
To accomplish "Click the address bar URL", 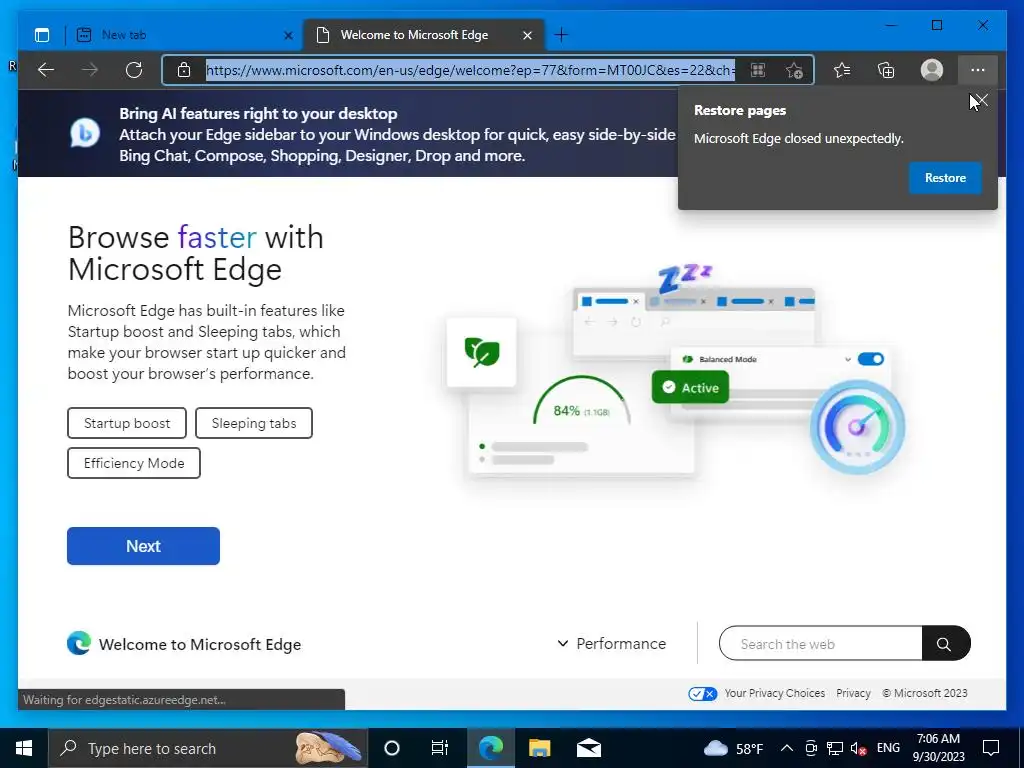I will [470, 70].
